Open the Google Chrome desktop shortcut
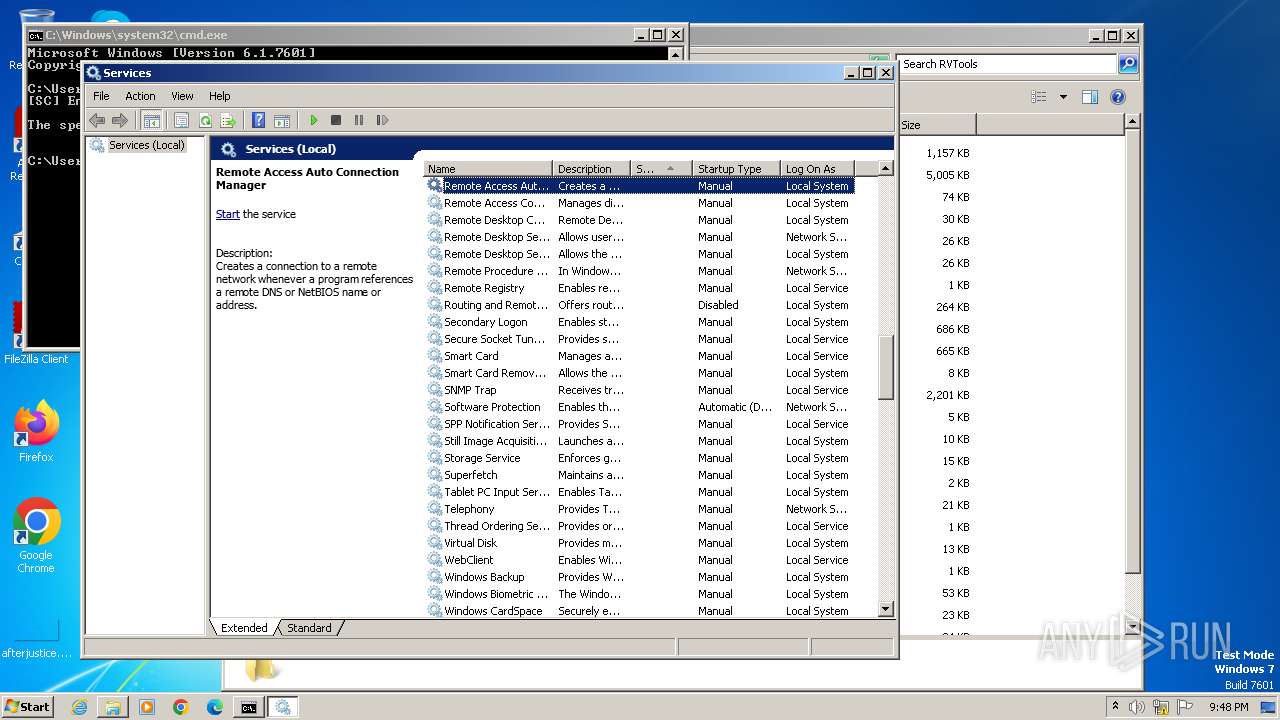 click(36, 536)
